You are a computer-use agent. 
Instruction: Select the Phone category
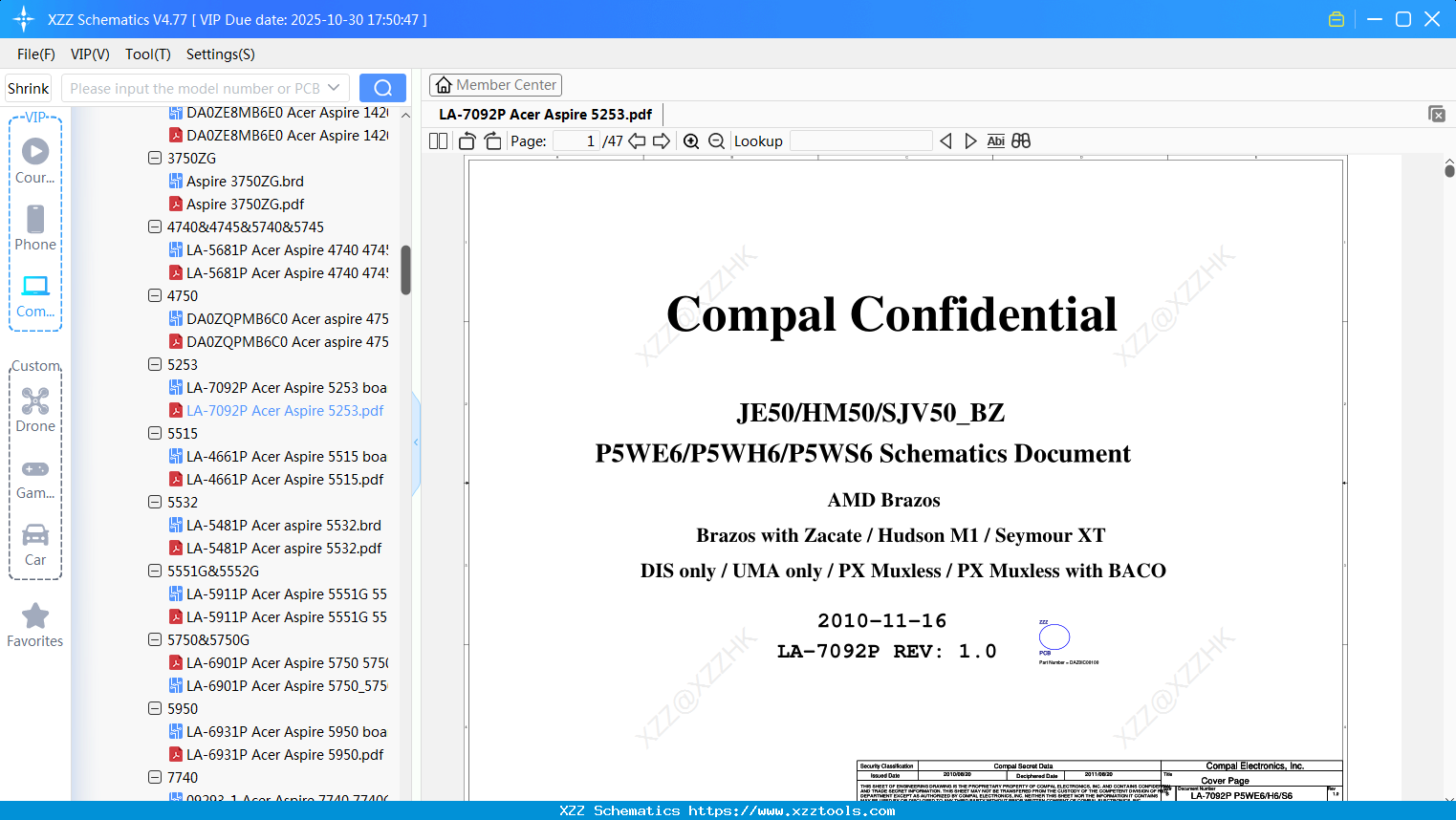pos(35,228)
